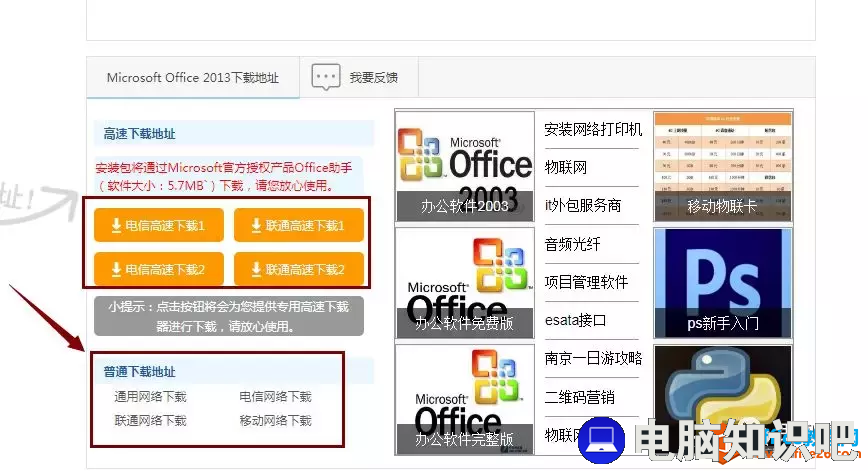Click download arrow icon on 电信高速下载2
The width and height of the screenshot is (868, 471).
[116, 270]
